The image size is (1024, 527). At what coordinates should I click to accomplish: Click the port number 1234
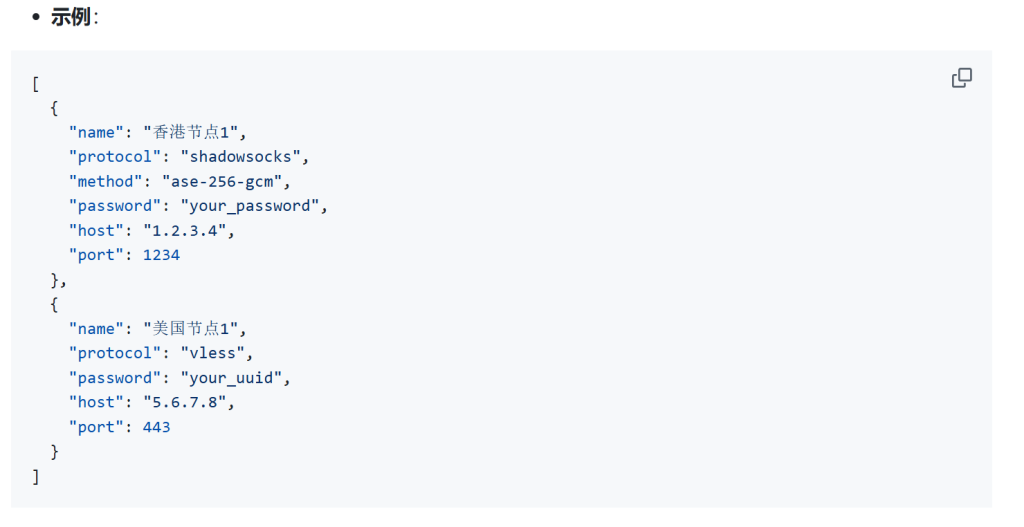coord(161,255)
